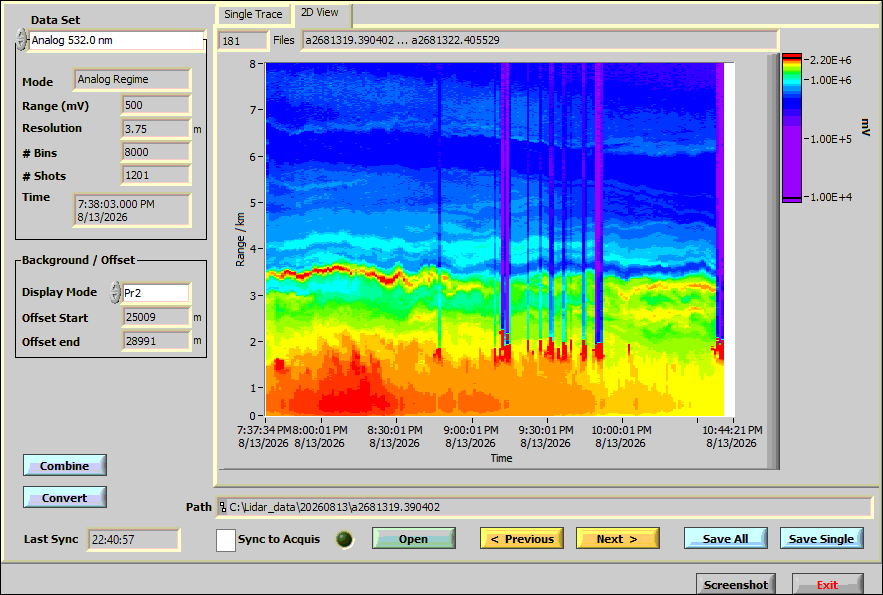883x595 pixels.
Task: Click the Open button
Action: click(413, 539)
